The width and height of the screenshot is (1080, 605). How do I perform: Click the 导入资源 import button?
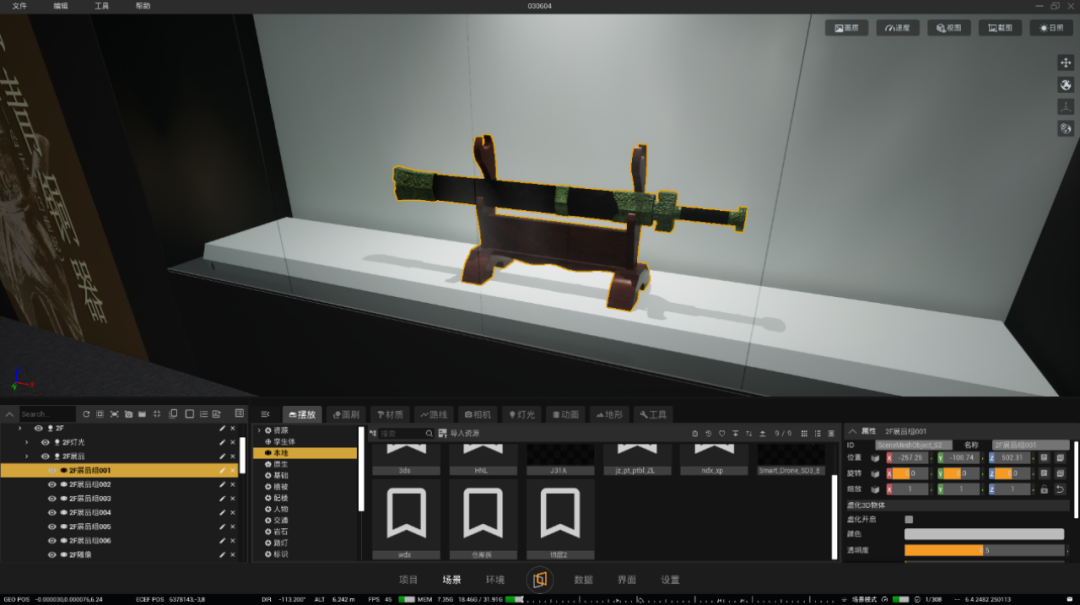click(459, 433)
